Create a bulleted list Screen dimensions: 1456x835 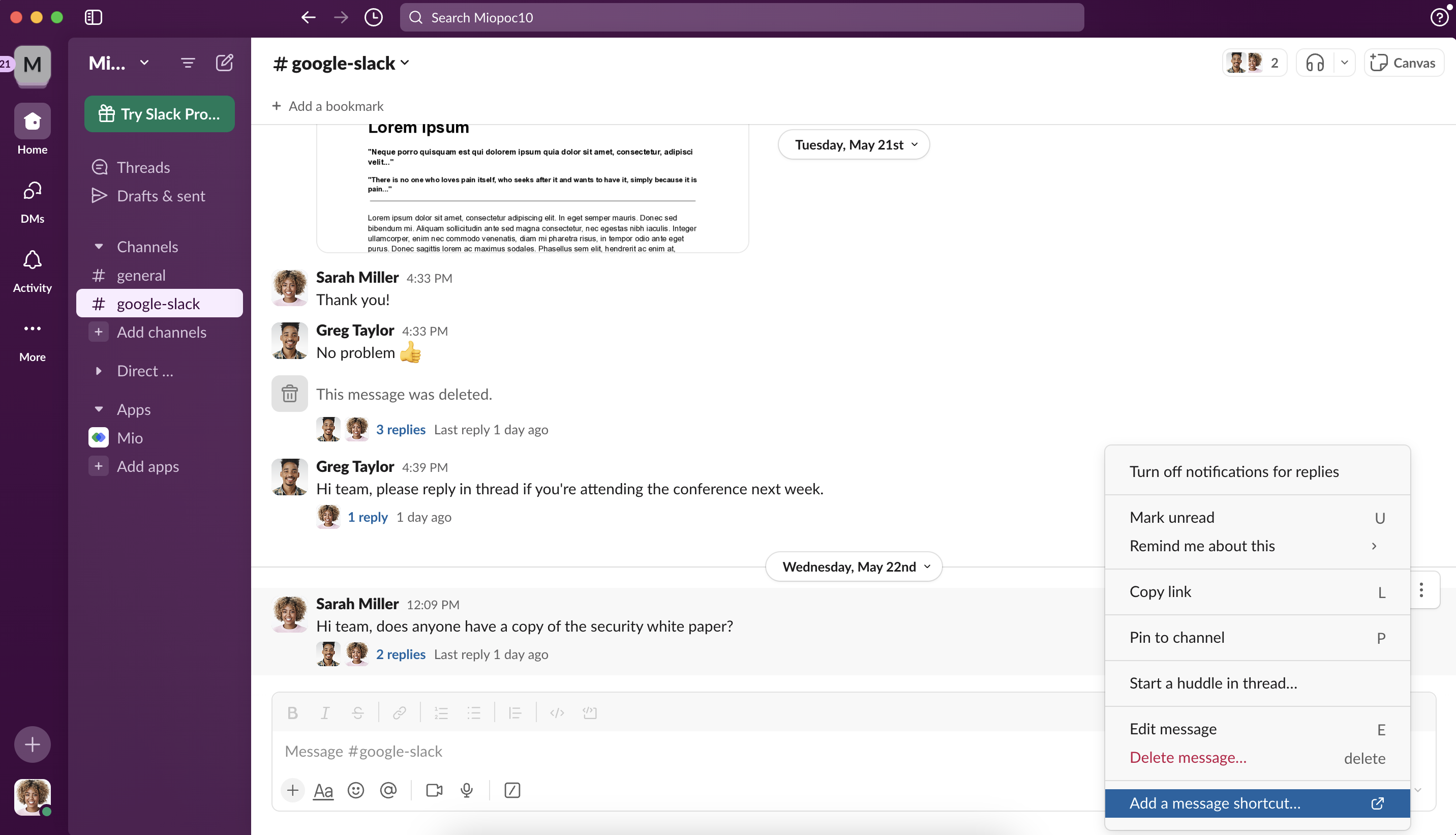(474, 713)
